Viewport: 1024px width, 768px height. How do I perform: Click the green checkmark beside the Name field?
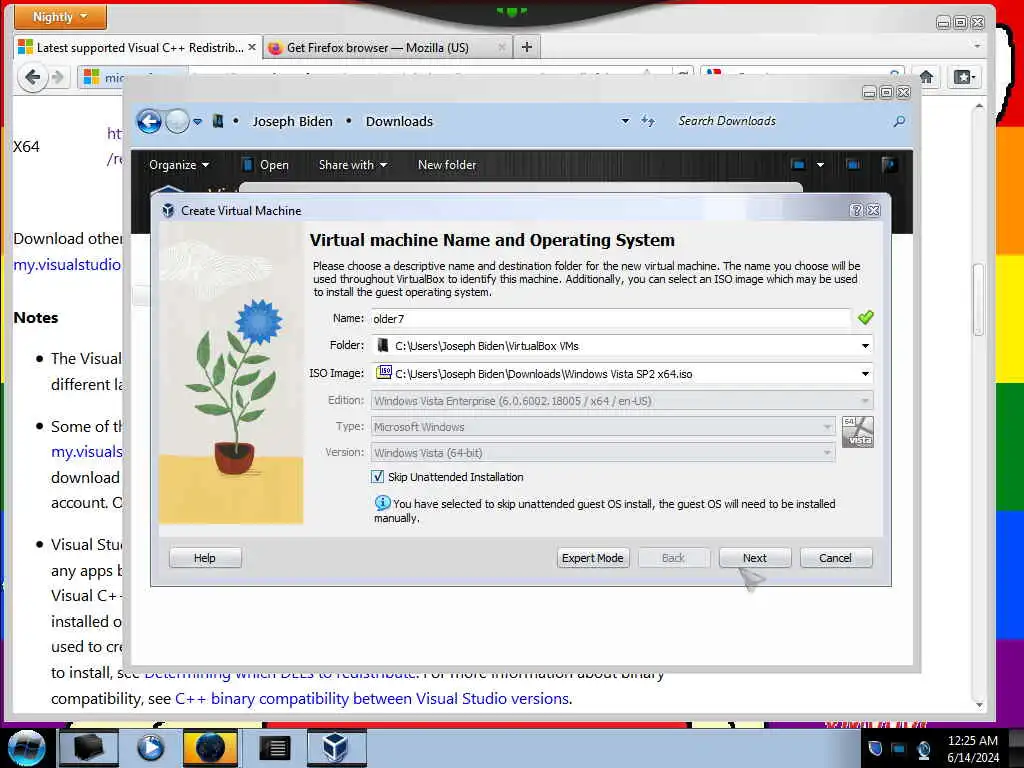point(865,318)
